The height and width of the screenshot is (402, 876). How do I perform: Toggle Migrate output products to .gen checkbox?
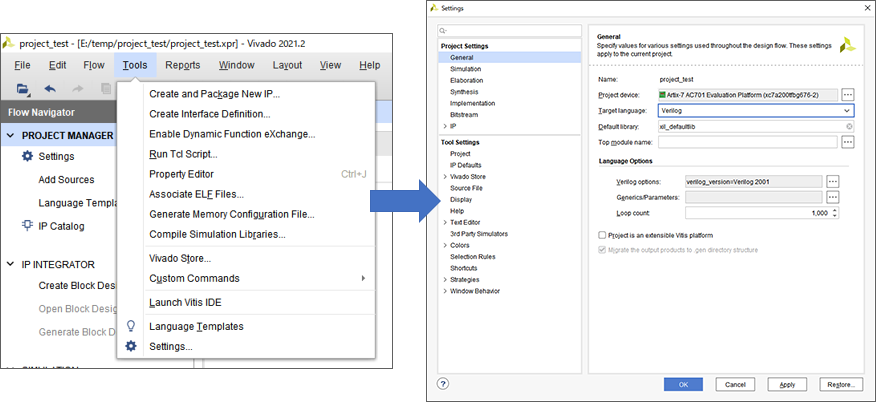tap(602, 250)
